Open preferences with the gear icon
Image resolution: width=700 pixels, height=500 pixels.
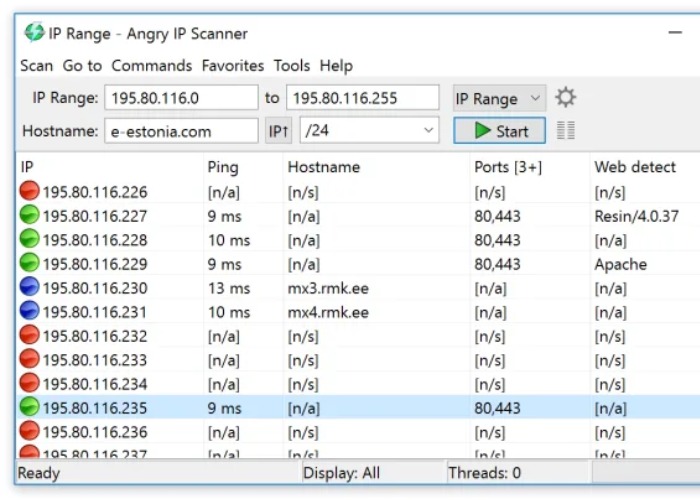[566, 97]
